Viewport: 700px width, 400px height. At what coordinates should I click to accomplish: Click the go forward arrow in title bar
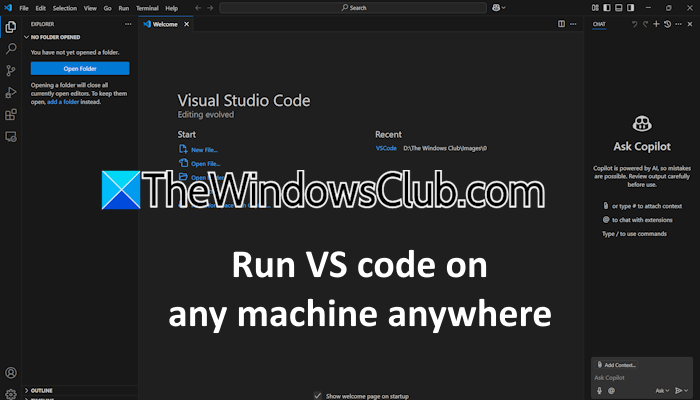pyautogui.click(x=210, y=8)
